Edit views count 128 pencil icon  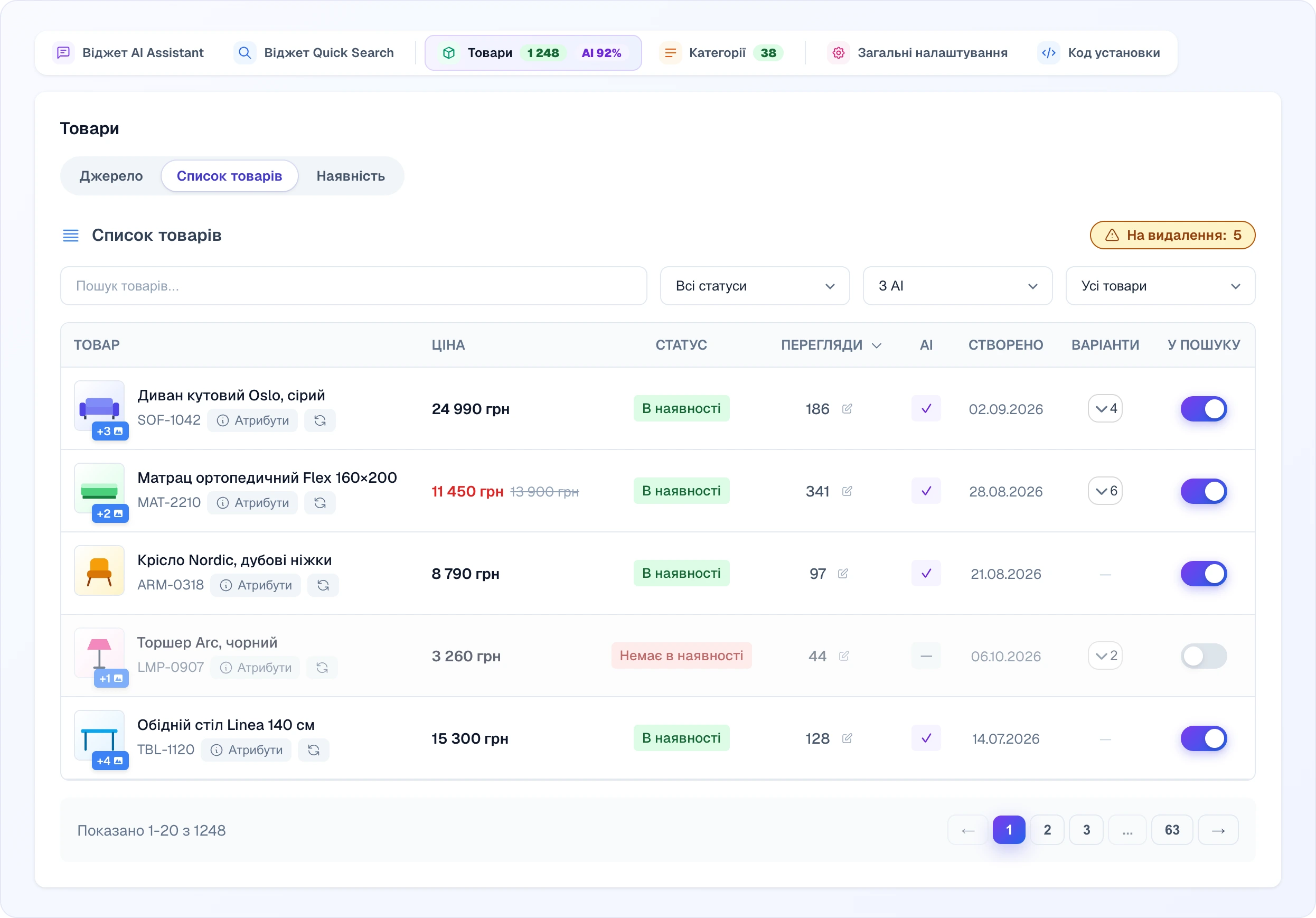(847, 738)
